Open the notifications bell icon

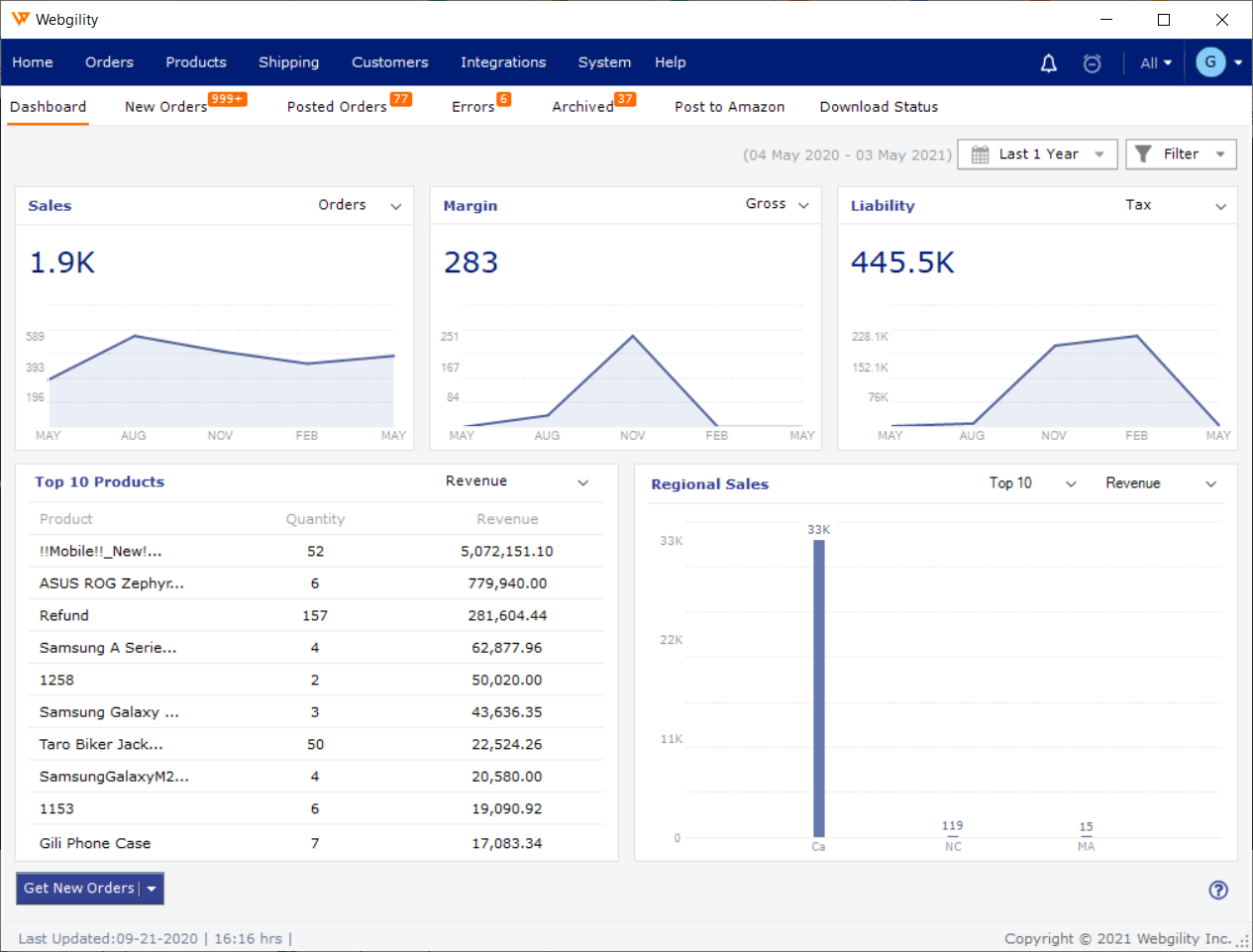coord(1048,62)
